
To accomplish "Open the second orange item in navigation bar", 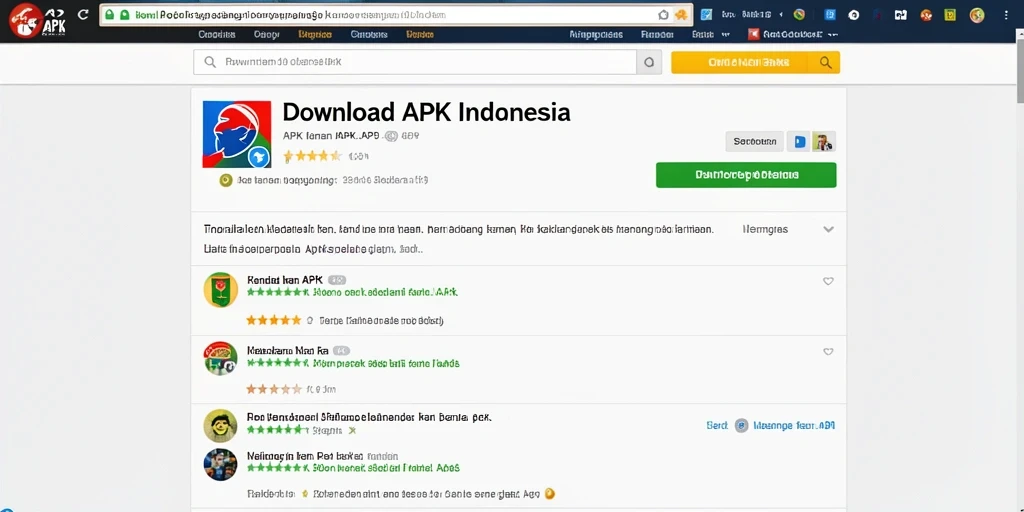I will point(420,35).
